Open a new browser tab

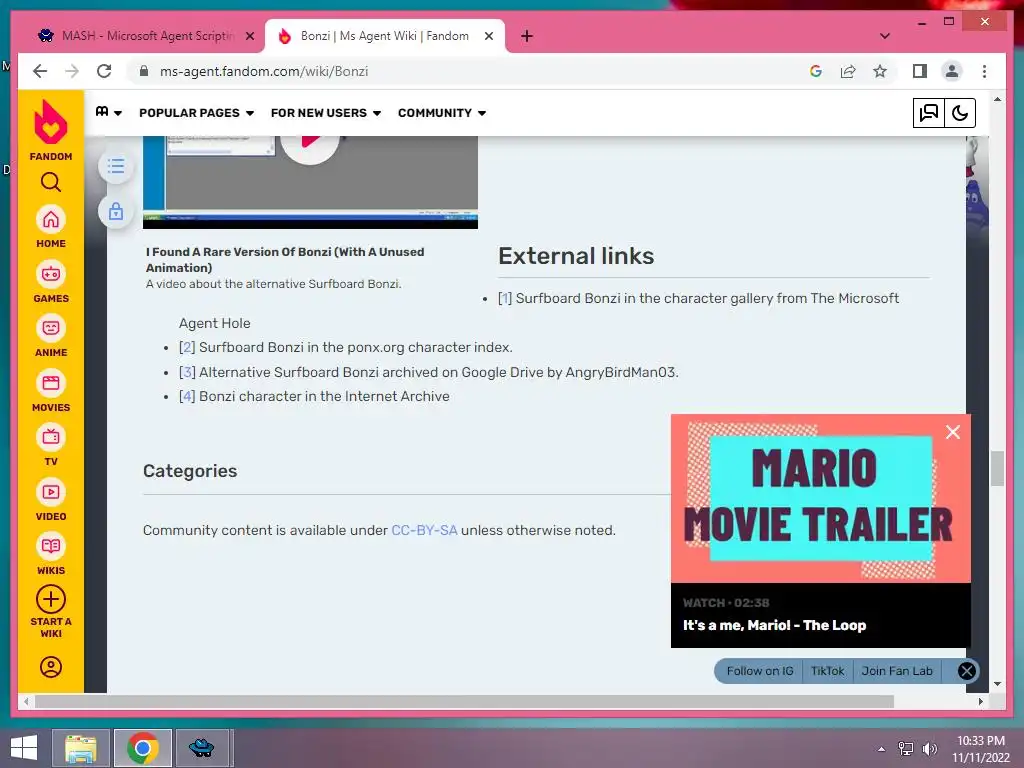pos(527,36)
